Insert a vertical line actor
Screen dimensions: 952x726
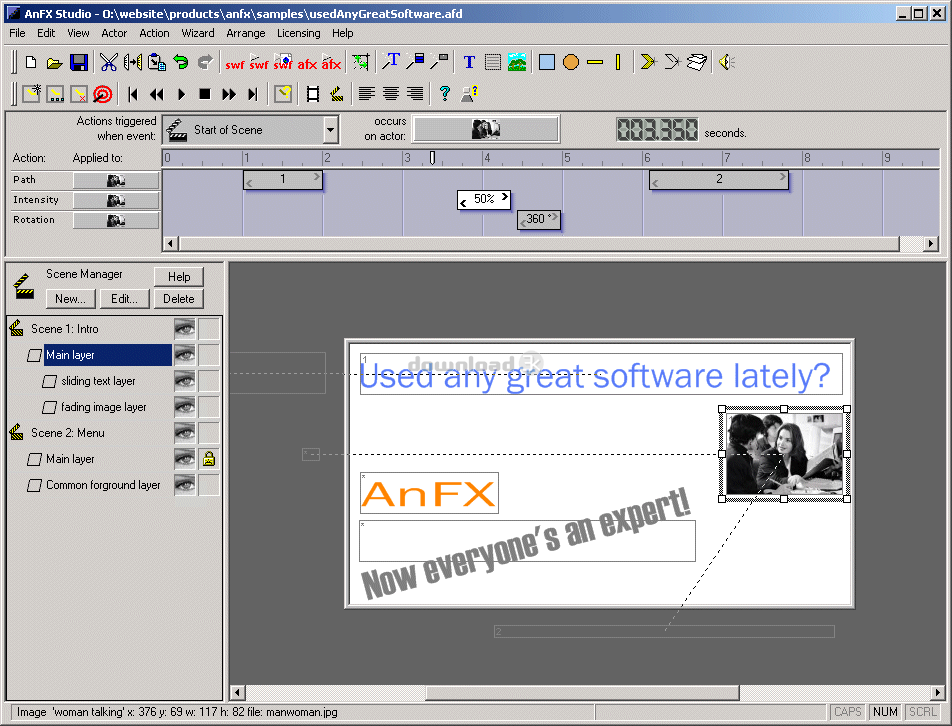(618, 62)
